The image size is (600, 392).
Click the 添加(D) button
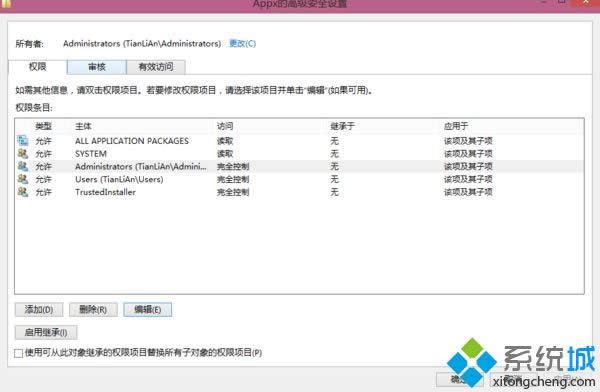tap(39, 309)
